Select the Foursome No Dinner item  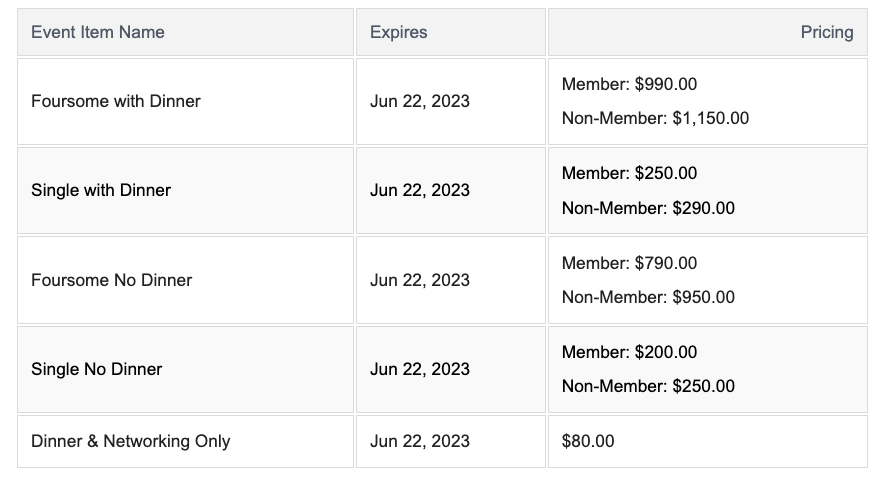112,280
